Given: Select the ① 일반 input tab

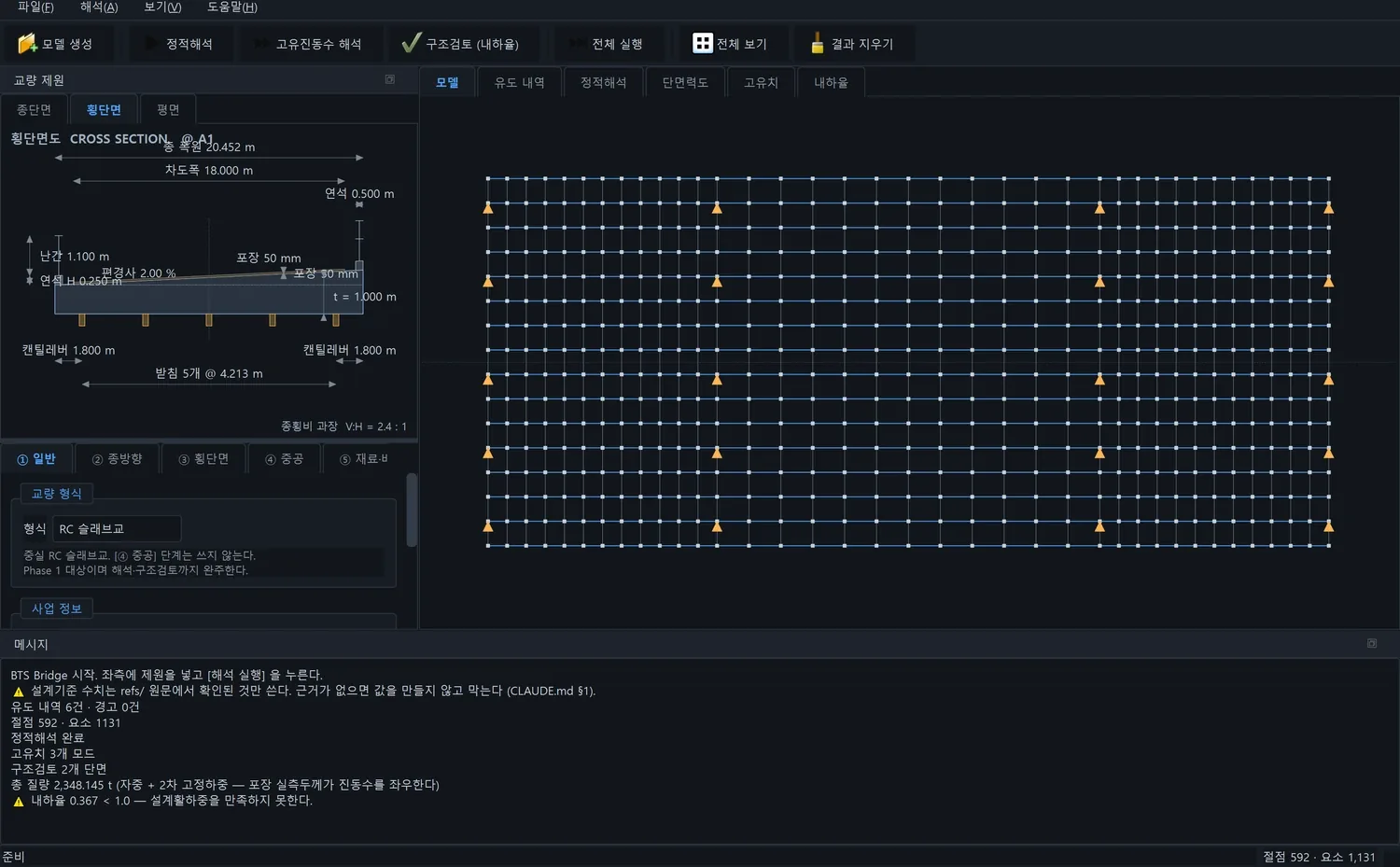Looking at the screenshot, I should click(x=36, y=458).
